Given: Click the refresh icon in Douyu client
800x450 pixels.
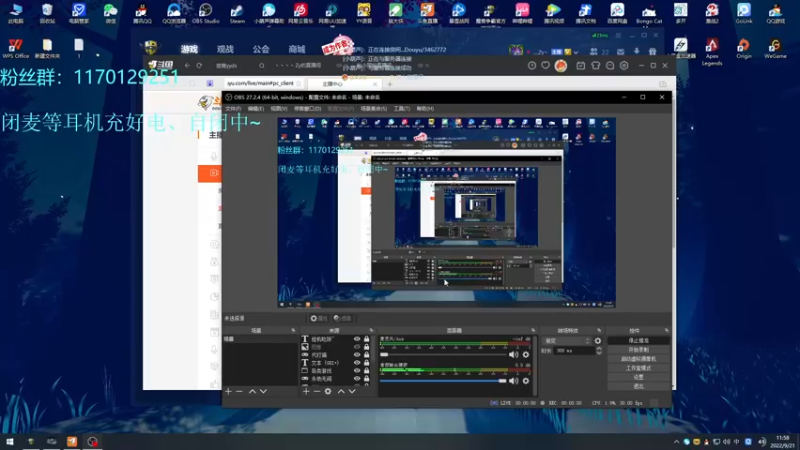Looking at the screenshot, I should click(199, 66).
